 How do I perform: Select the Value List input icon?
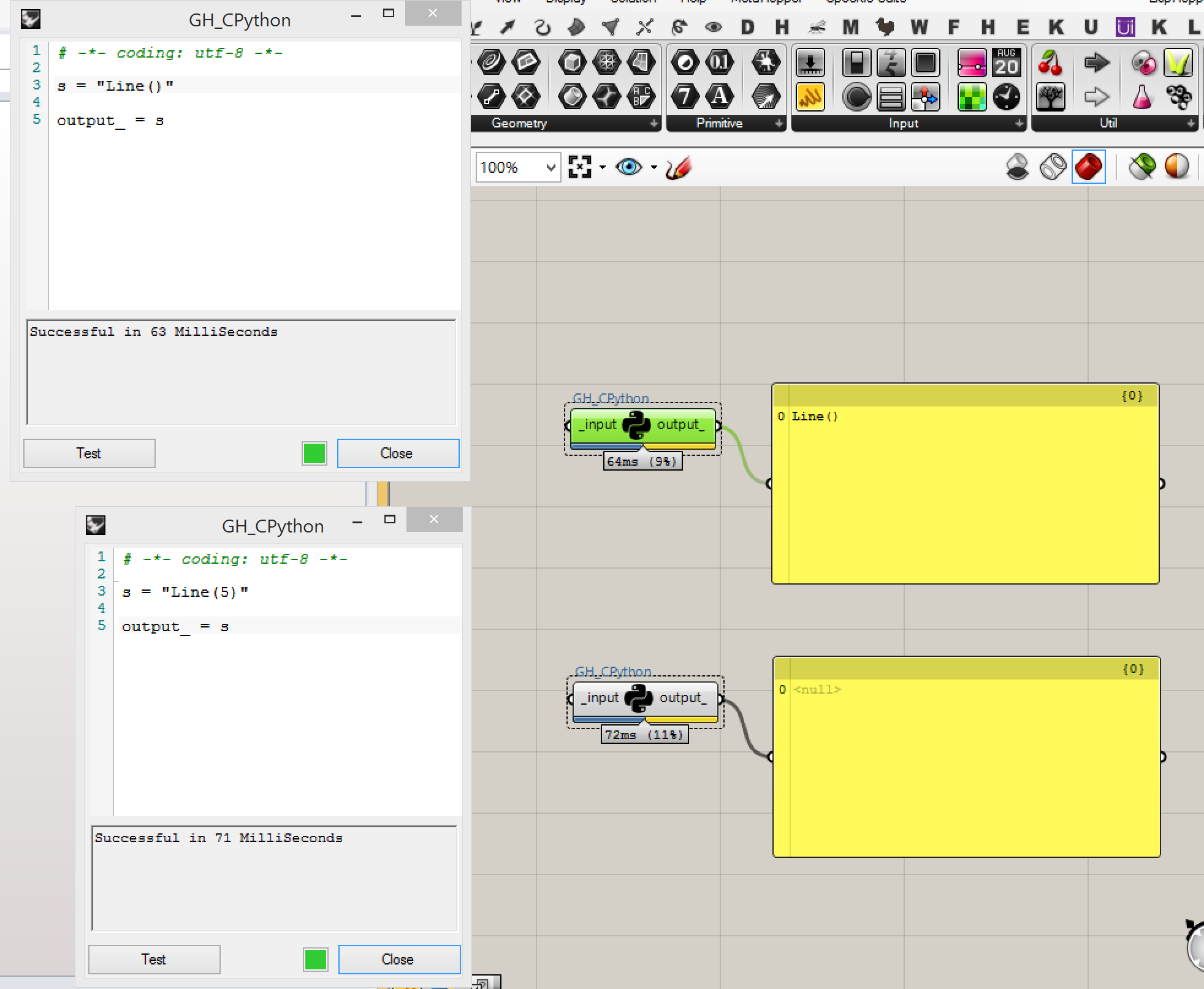(891, 96)
